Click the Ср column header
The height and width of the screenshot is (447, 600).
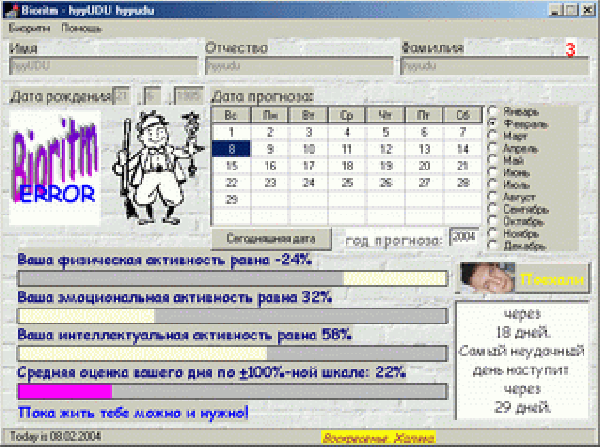(x=347, y=115)
